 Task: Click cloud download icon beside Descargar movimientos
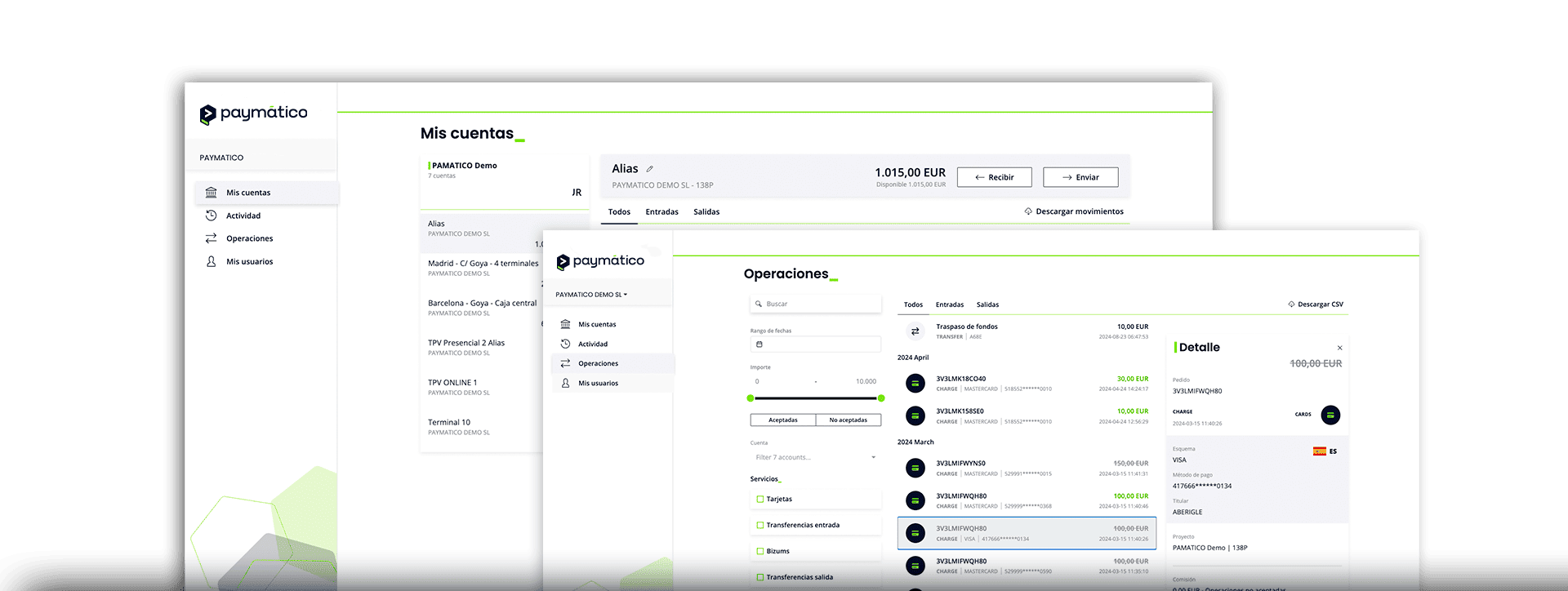(x=1028, y=211)
